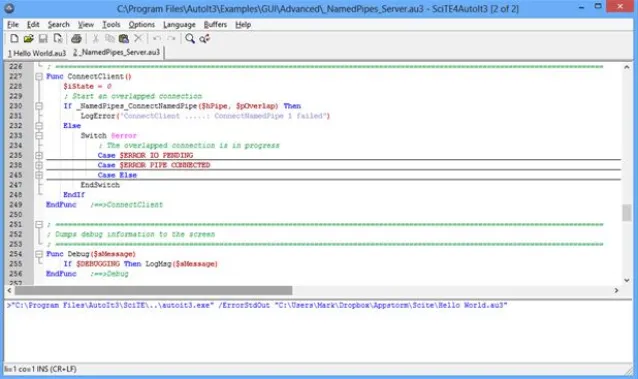Expand the Case Else fold at line 245
The height and width of the screenshot is (379, 638).
point(39,175)
